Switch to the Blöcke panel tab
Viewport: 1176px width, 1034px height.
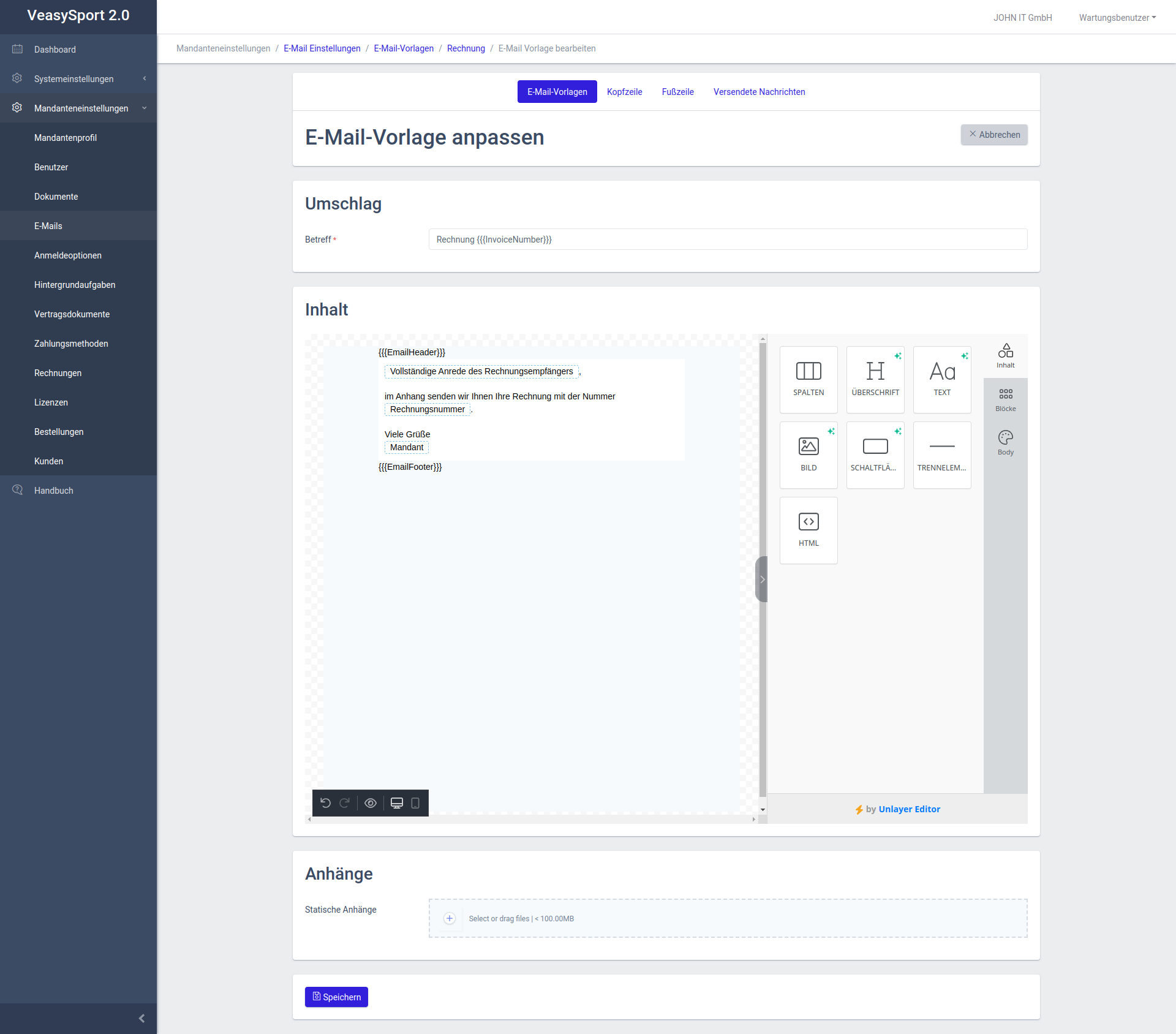click(1005, 399)
